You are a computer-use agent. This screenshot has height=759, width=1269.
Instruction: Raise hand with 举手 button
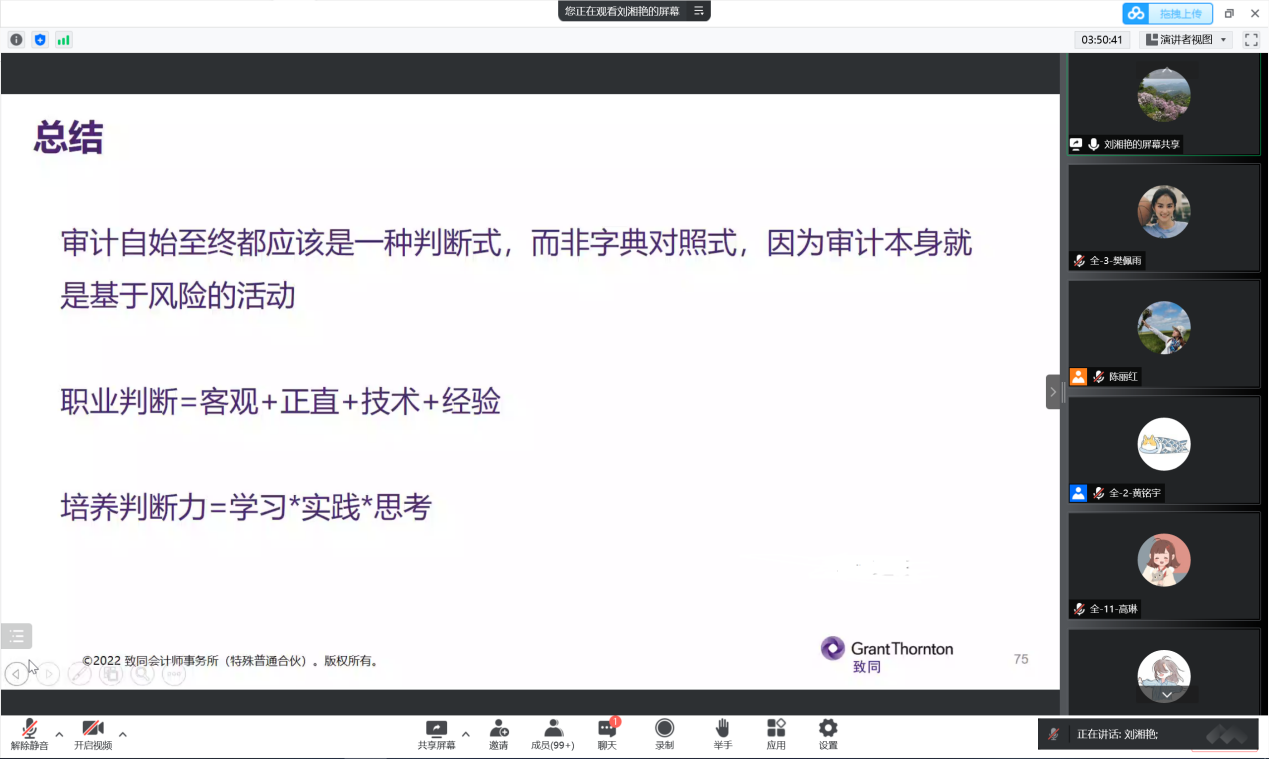click(x=722, y=734)
